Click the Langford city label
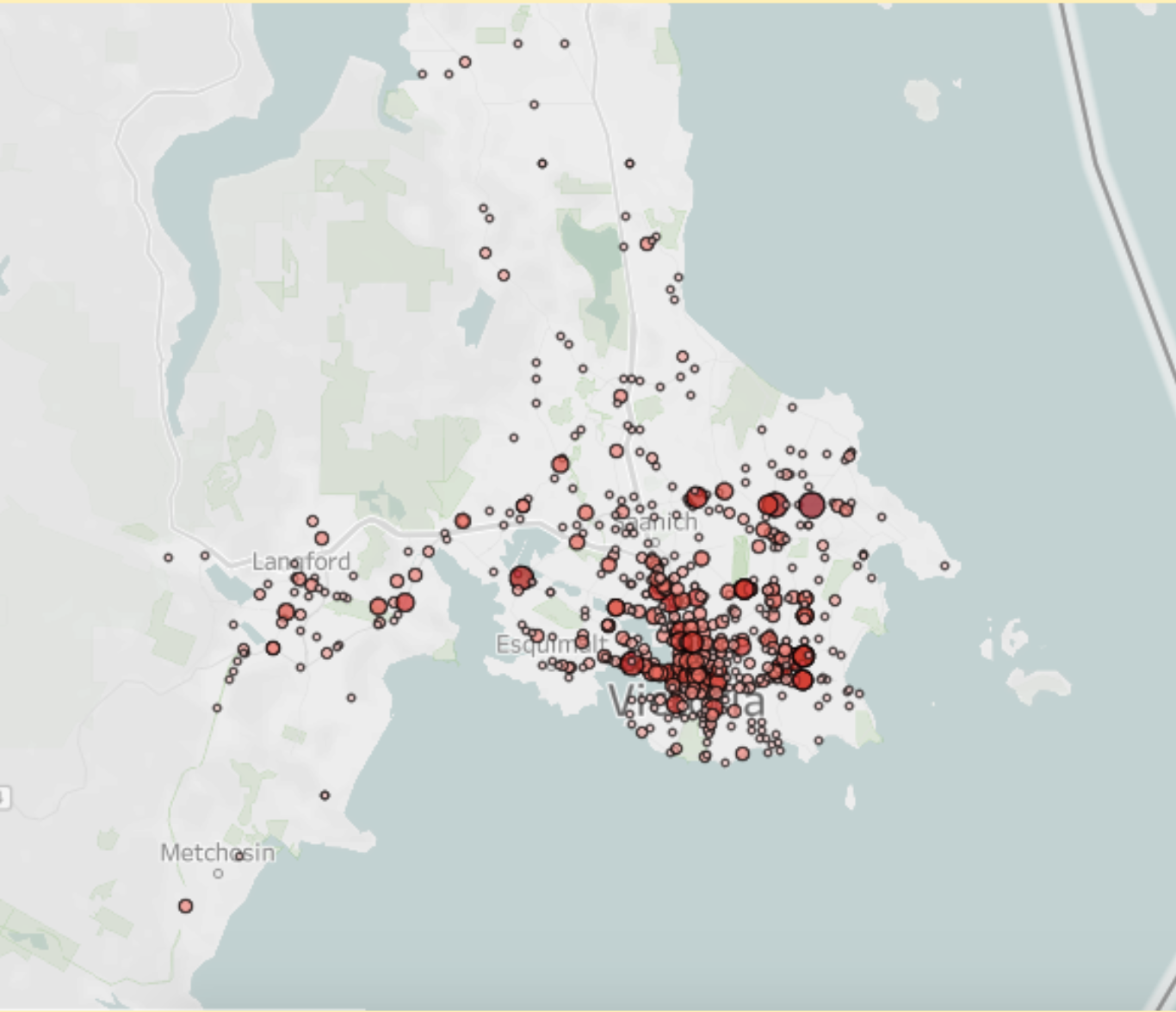The image size is (1176, 1012). [x=300, y=562]
